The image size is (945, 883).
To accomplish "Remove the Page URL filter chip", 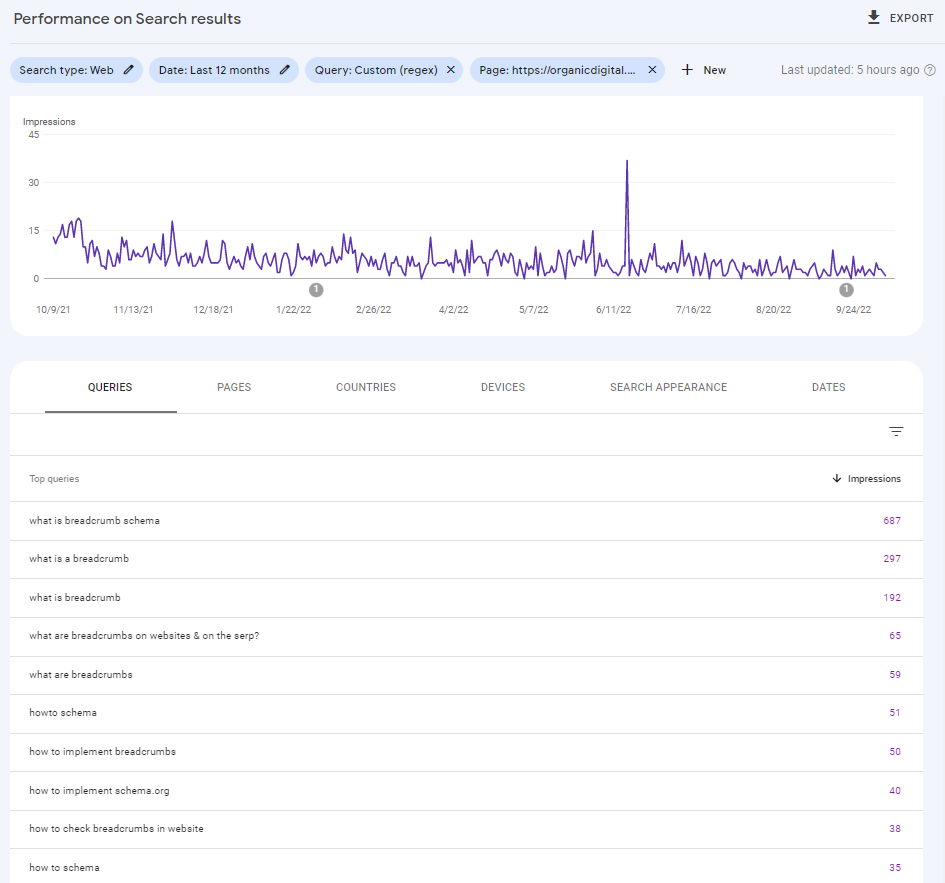I will pos(652,70).
